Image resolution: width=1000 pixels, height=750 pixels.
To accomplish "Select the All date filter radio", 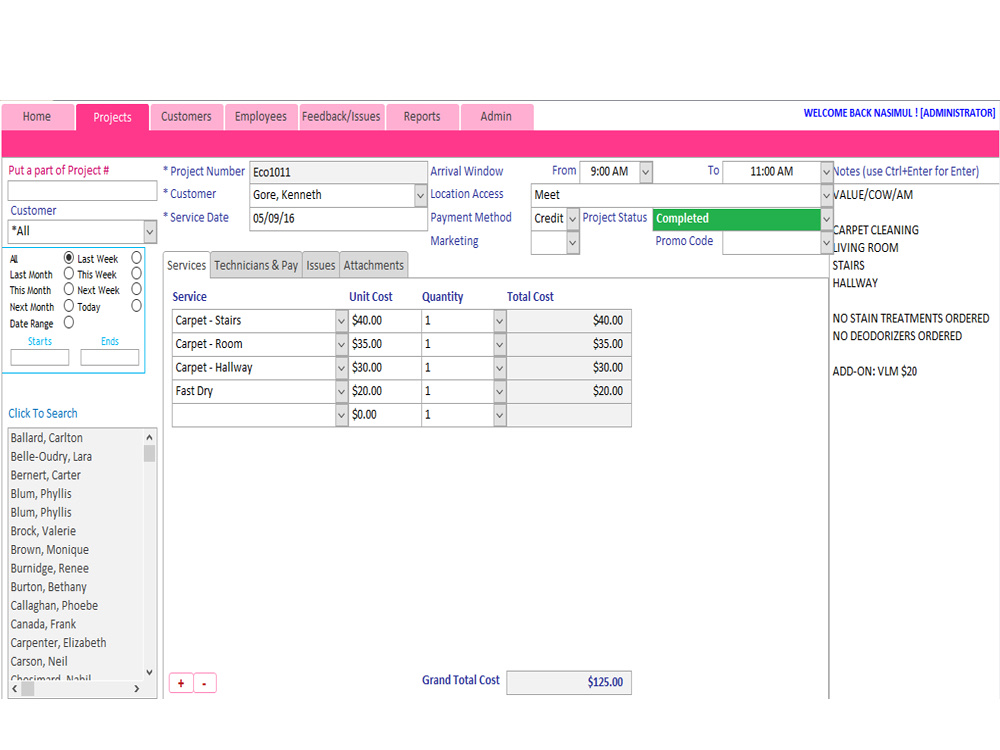I will coord(69,258).
